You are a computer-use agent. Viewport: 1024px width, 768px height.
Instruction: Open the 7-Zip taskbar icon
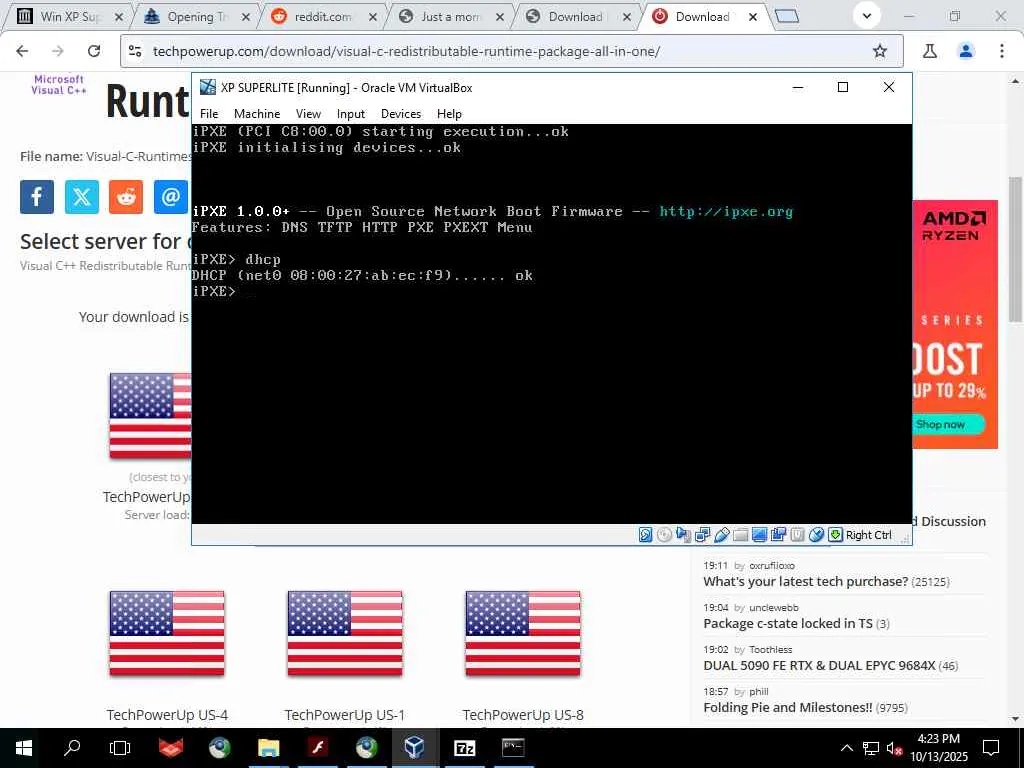pos(464,748)
